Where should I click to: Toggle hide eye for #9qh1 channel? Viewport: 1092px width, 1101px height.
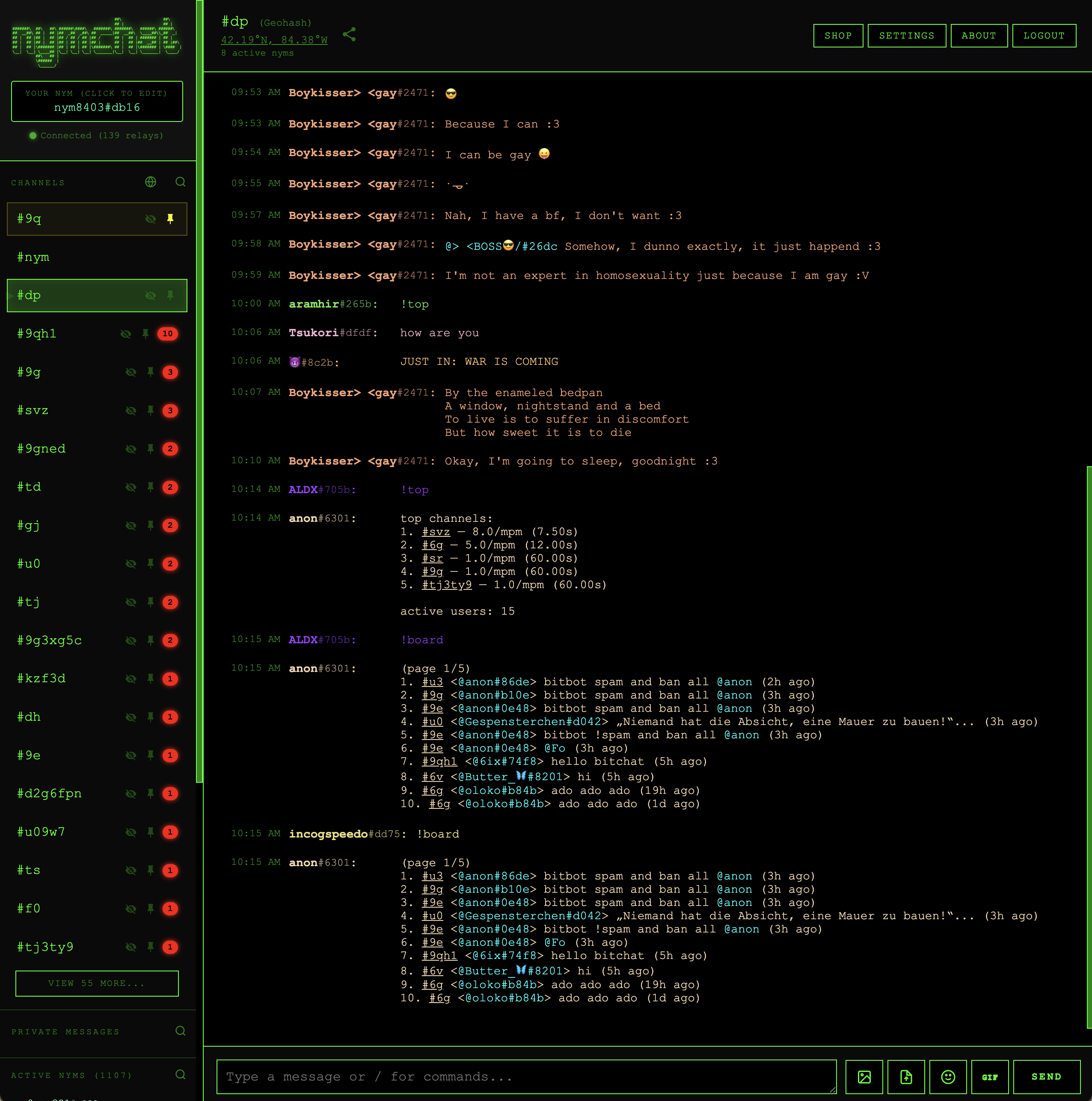(x=125, y=334)
